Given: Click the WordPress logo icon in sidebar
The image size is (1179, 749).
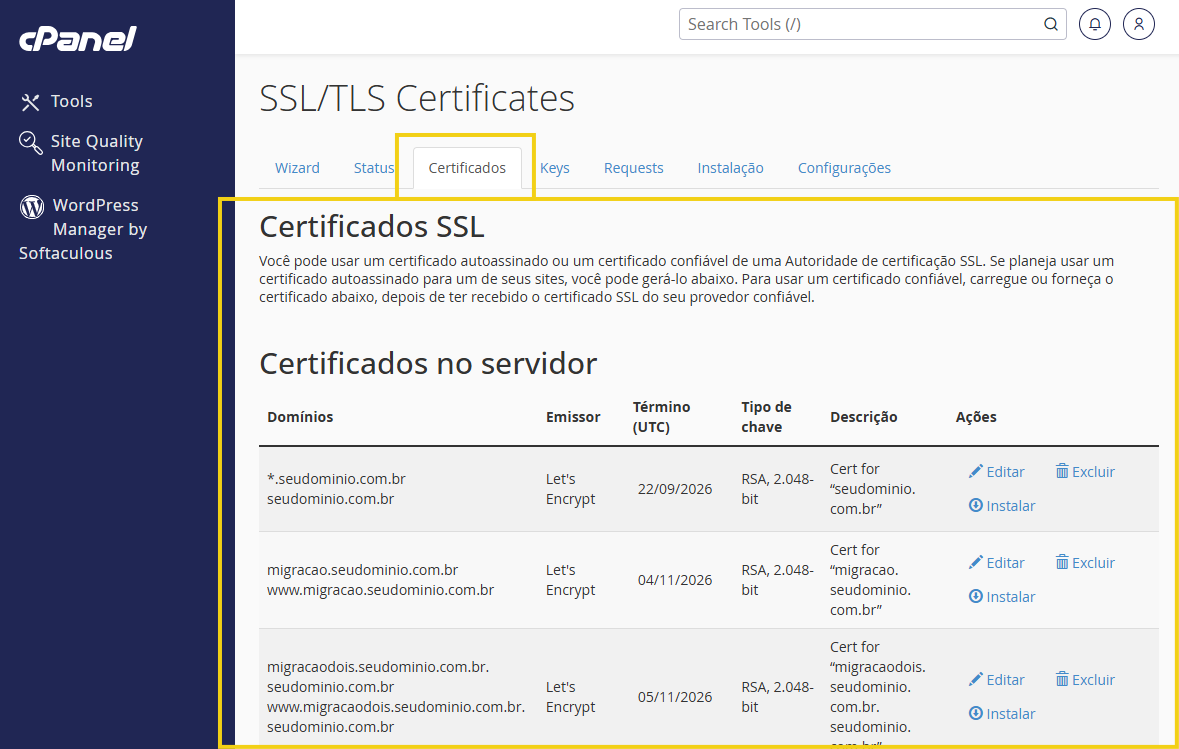Looking at the screenshot, I should click(32, 206).
